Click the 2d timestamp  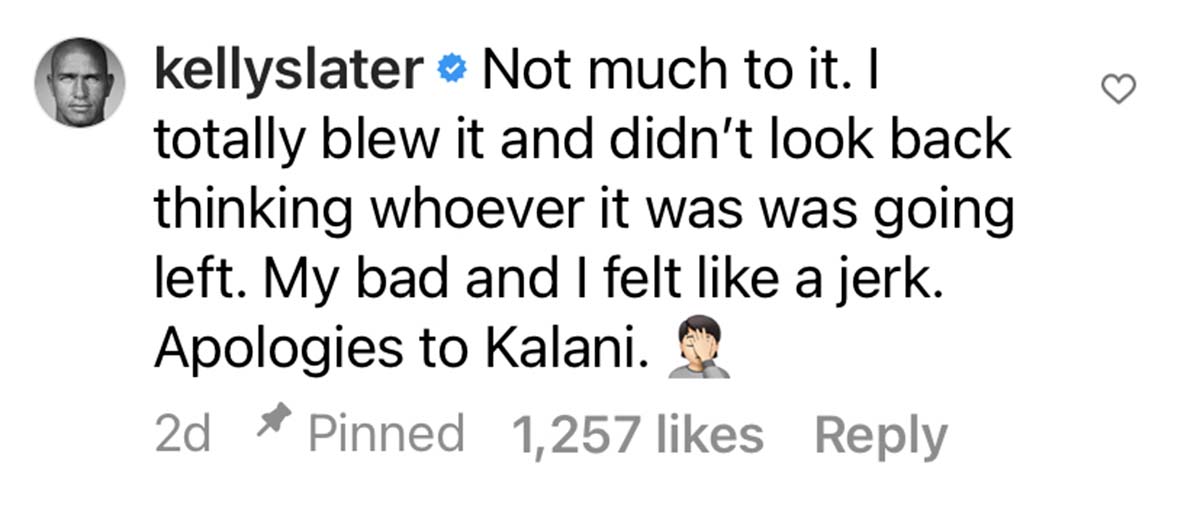pos(184,434)
